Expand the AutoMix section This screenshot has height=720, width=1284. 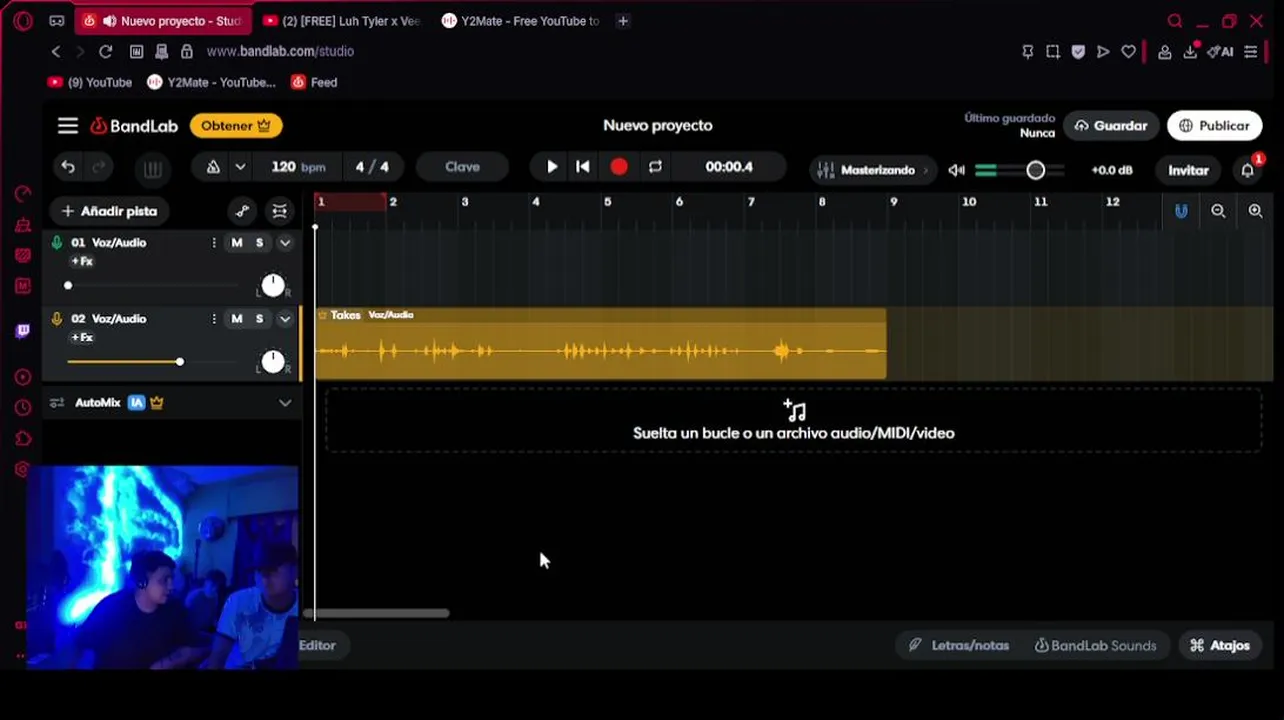pos(285,403)
